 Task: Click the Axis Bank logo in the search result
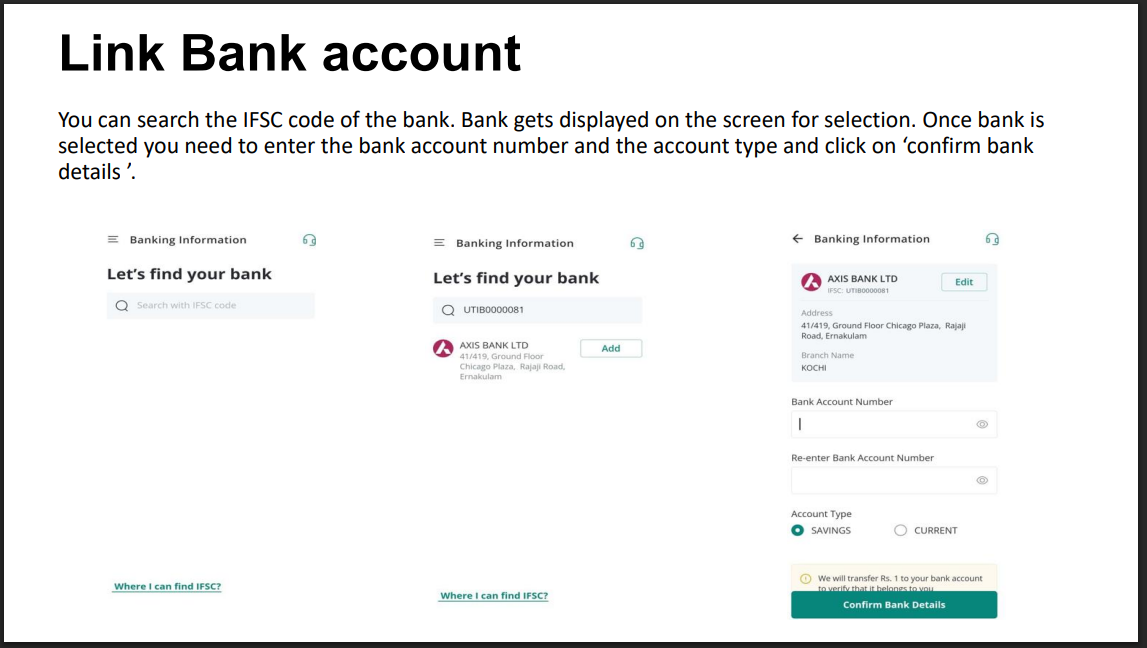pyautogui.click(x=443, y=348)
